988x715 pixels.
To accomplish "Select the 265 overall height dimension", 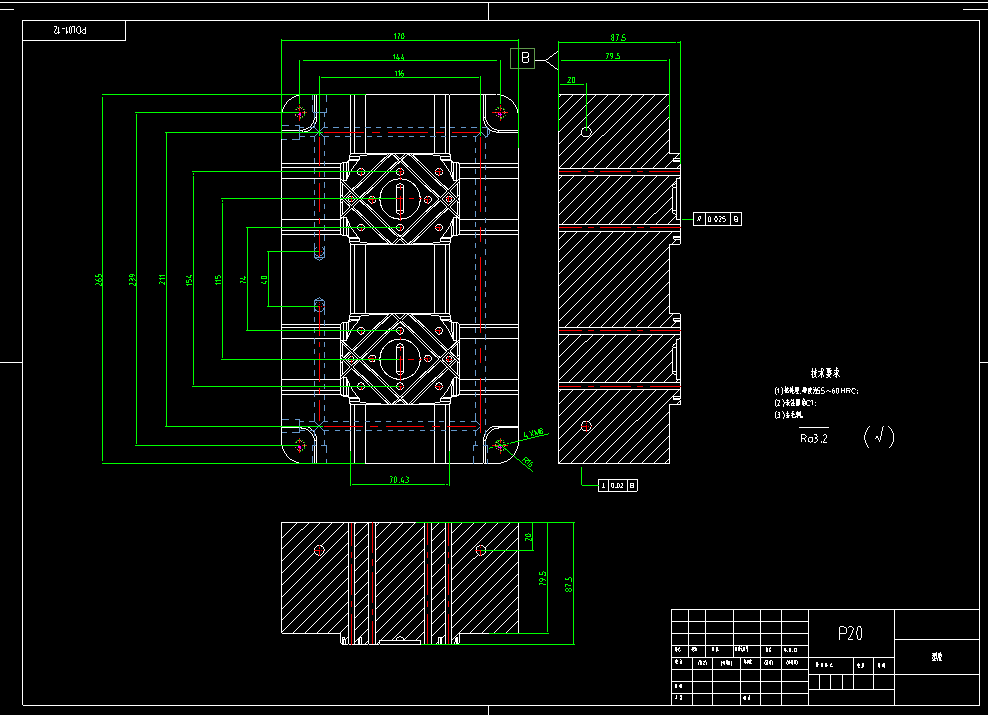I will tap(99, 280).
